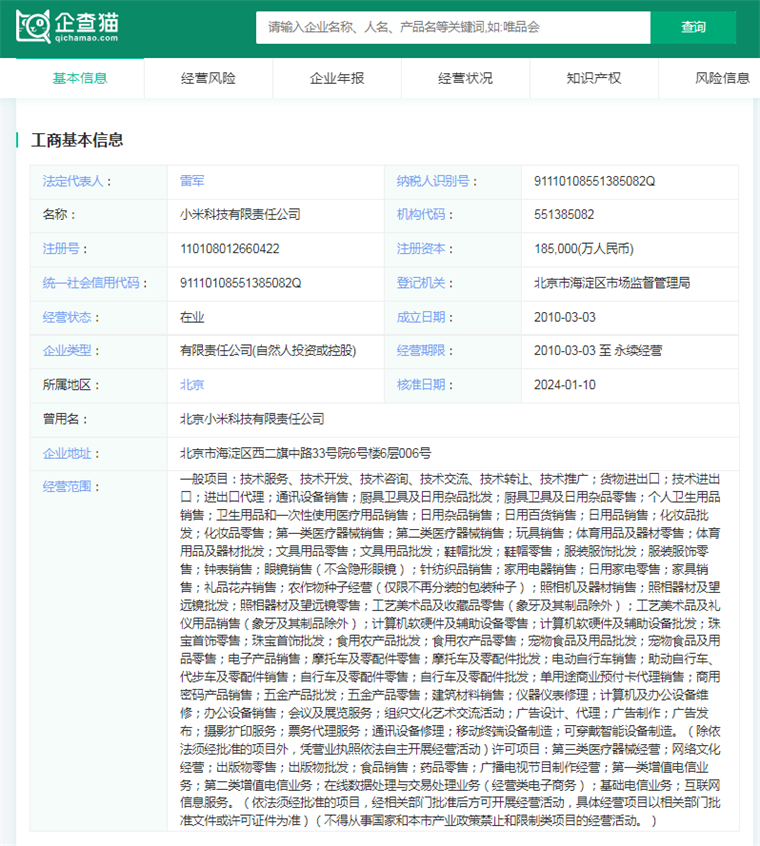Click the search box for company names
The height and width of the screenshot is (846, 760).
coord(453,28)
